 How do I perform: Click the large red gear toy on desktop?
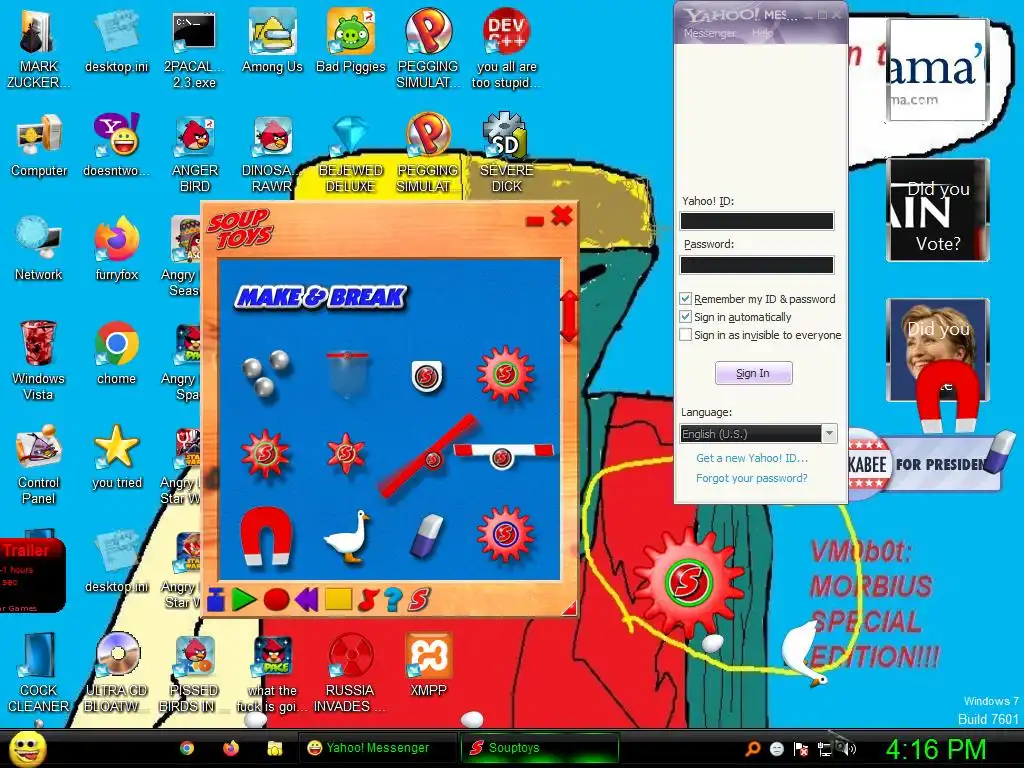pyautogui.click(x=688, y=581)
